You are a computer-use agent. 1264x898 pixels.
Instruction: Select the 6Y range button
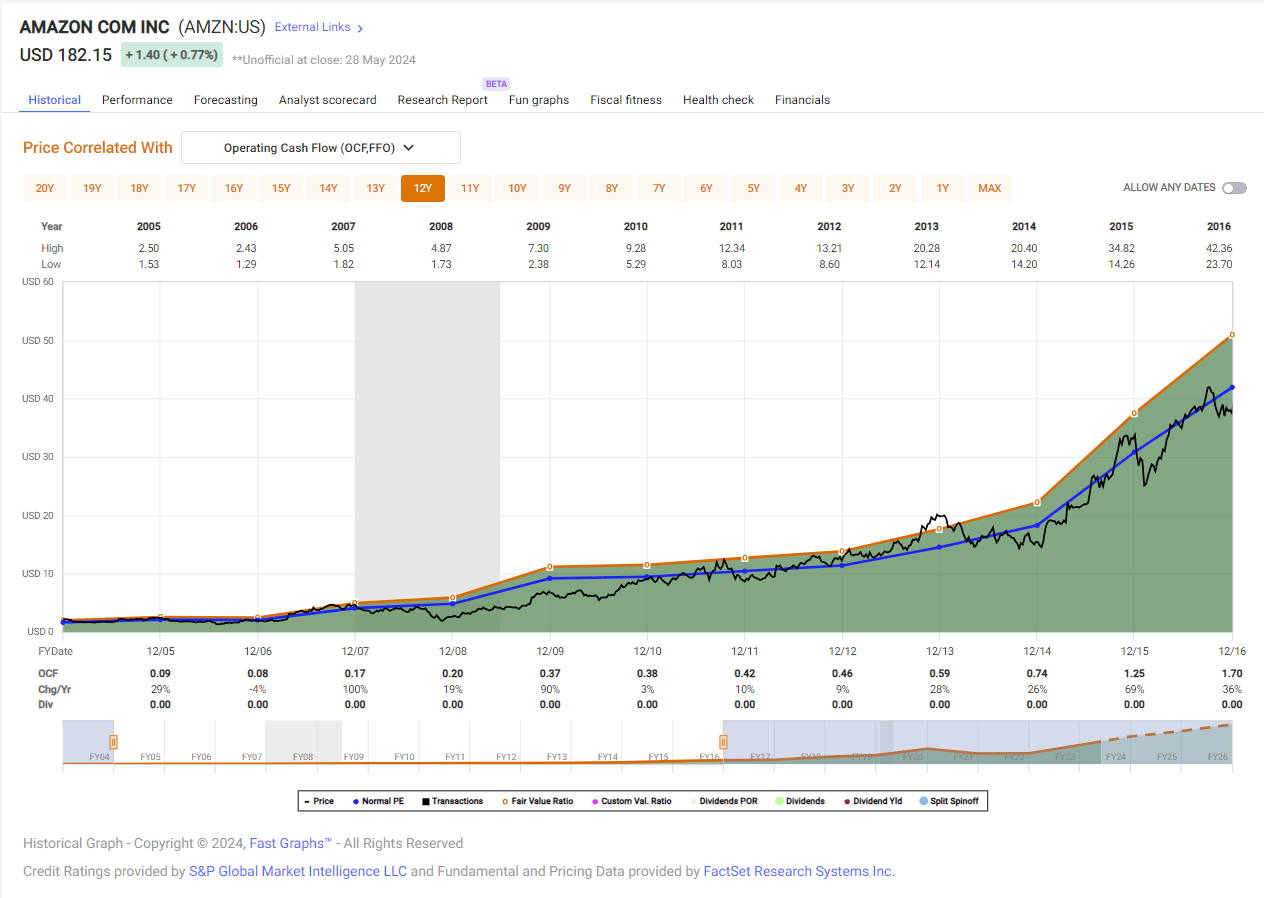tap(706, 188)
